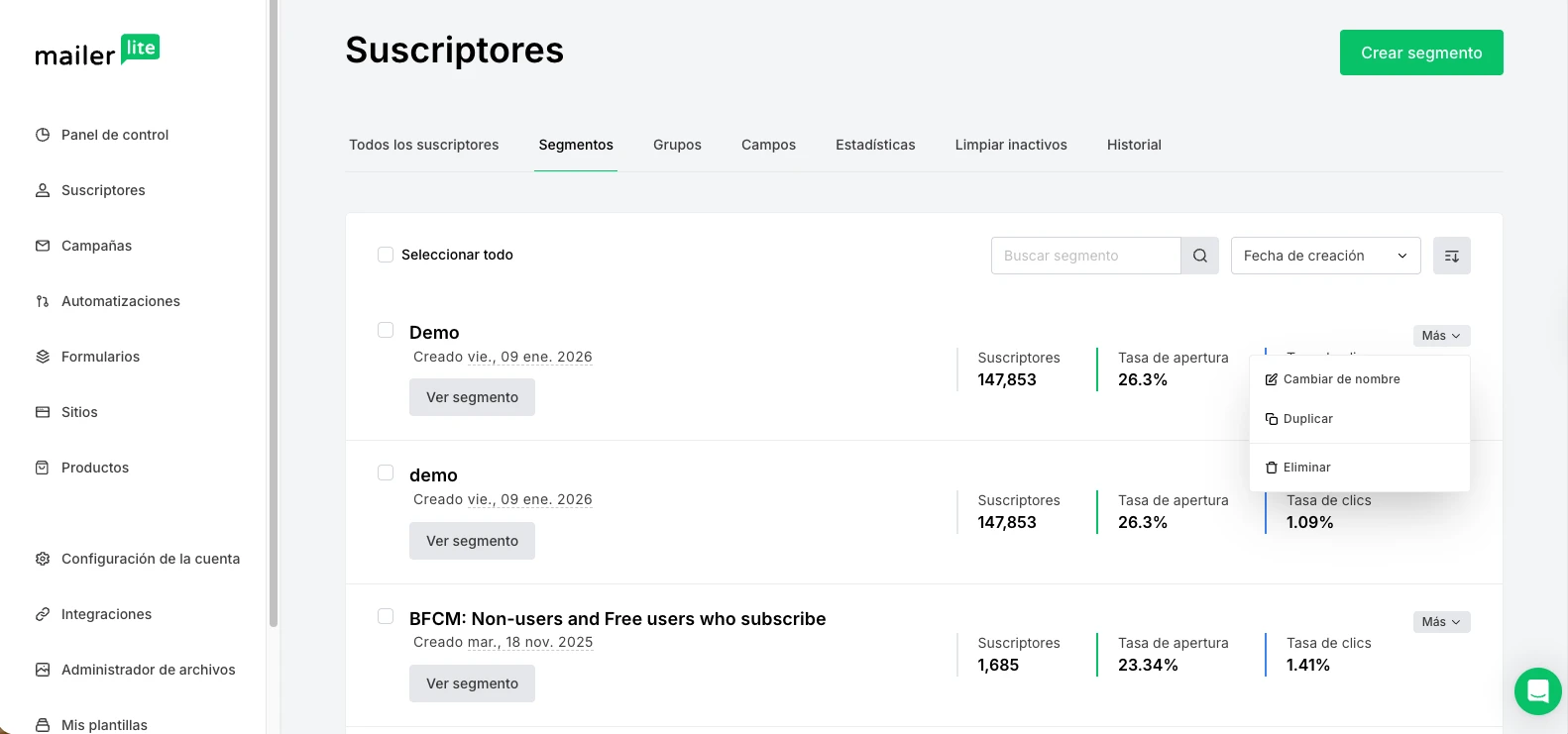Select the checkbox for the Demo segment
Screen dimensions: 1568x734
pos(386,330)
